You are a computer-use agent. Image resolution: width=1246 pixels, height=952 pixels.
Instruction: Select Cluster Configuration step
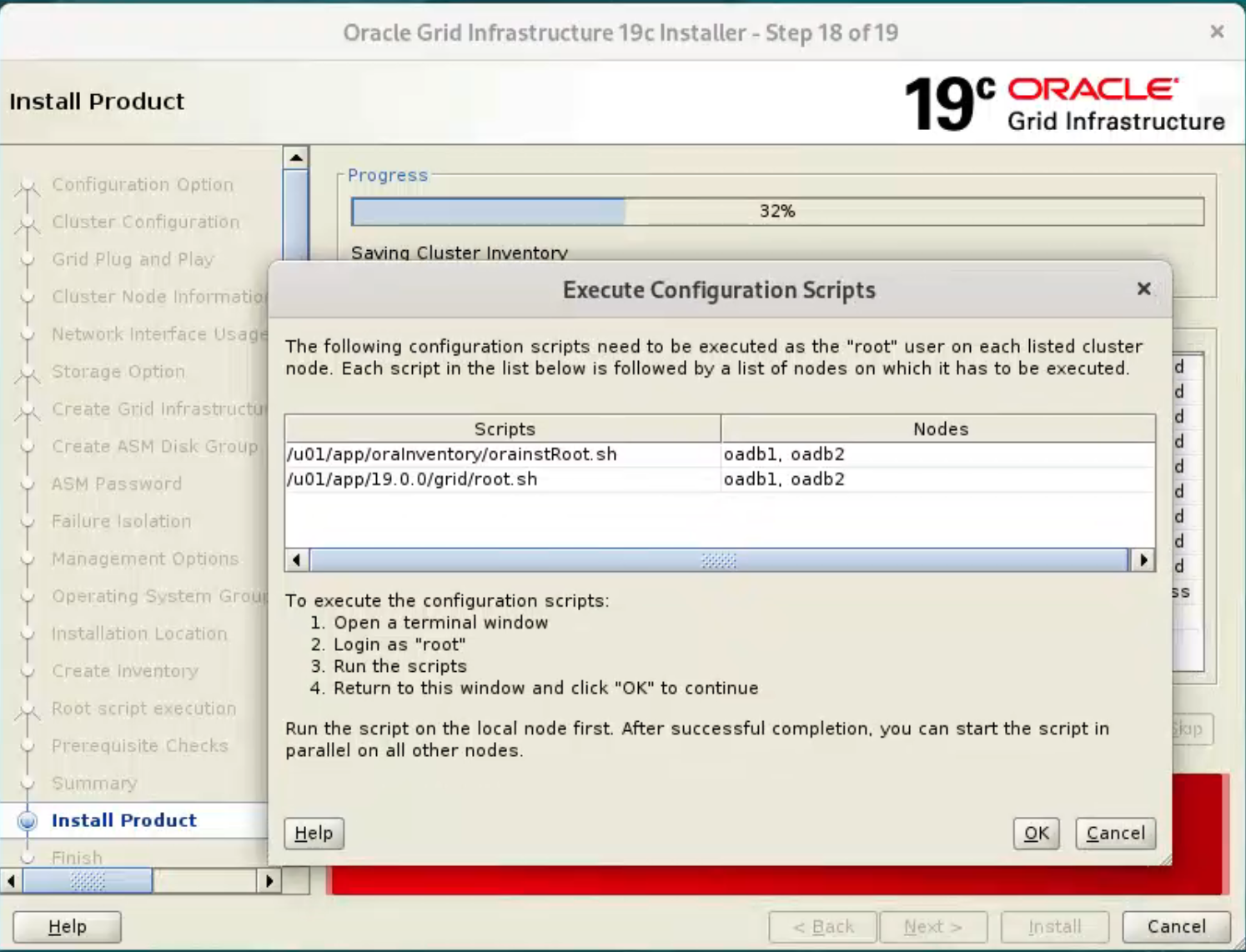point(145,222)
